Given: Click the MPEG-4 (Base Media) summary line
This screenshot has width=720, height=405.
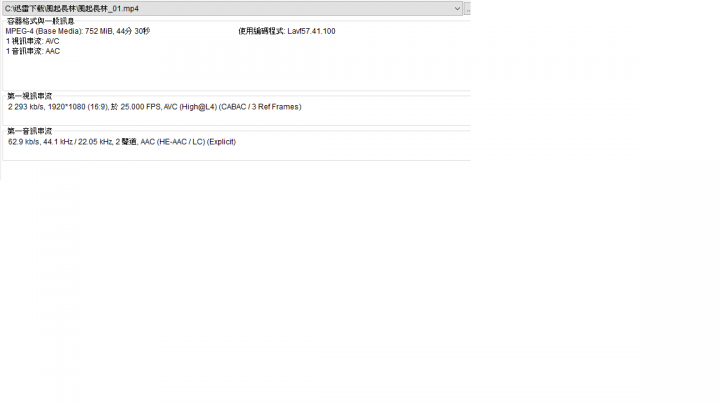Looking at the screenshot, I should coord(78,31).
